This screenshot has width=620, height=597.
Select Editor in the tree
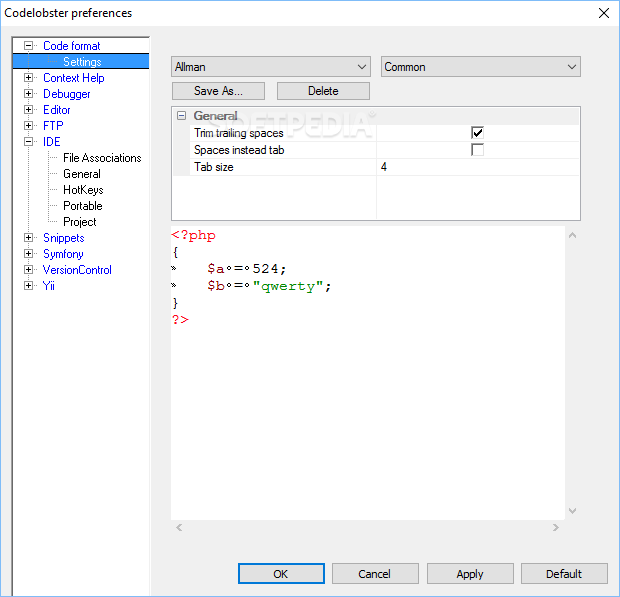57,110
